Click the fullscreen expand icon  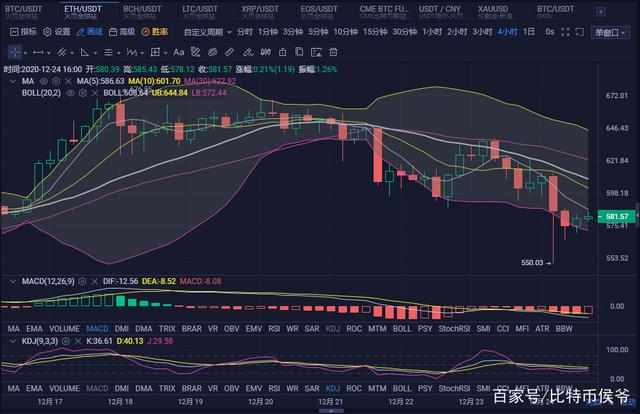point(565,32)
